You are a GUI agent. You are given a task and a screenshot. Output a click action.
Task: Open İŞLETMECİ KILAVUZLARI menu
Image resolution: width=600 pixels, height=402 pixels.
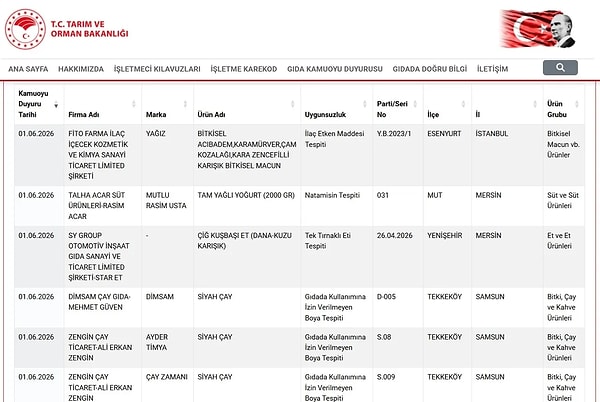(x=157, y=69)
